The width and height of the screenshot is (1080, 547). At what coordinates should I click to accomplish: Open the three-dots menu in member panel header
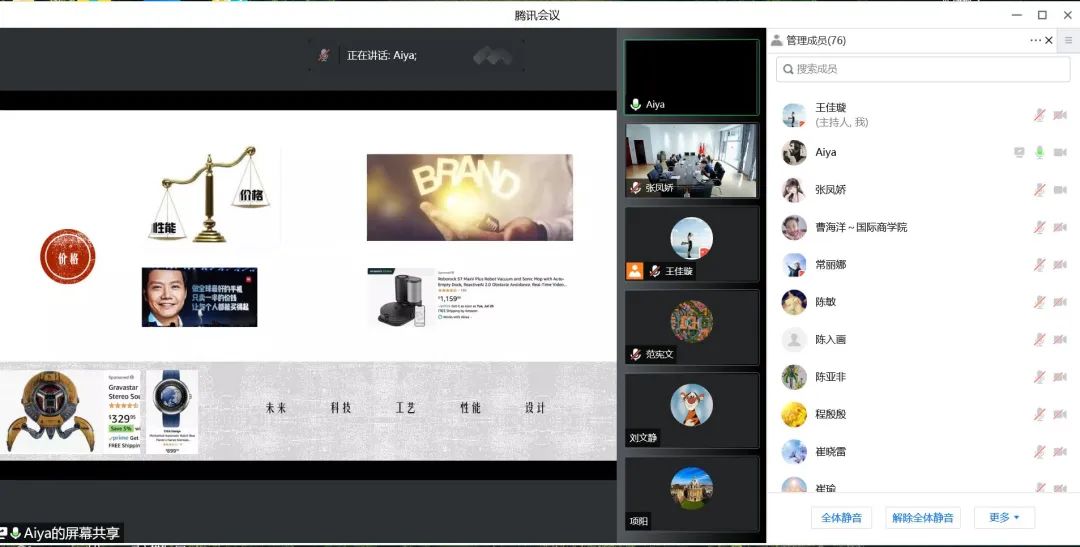pos(1035,41)
